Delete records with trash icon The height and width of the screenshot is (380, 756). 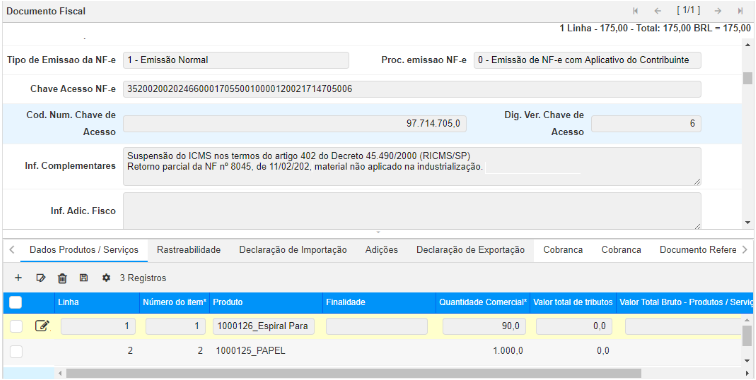pyautogui.click(x=62, y=278)
